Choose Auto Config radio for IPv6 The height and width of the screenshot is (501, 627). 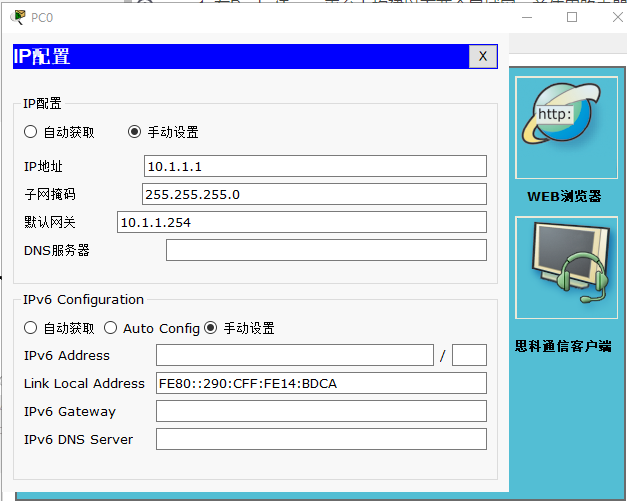click(110, 328)
